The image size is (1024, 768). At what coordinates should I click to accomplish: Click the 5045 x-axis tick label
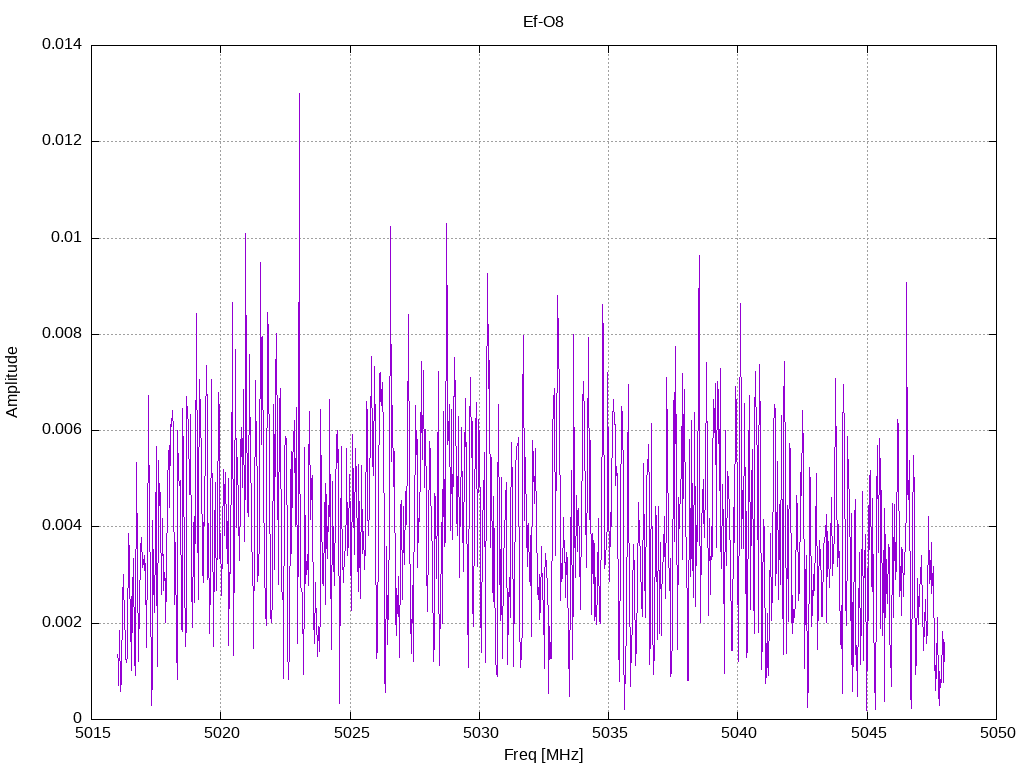click(868, 733)
